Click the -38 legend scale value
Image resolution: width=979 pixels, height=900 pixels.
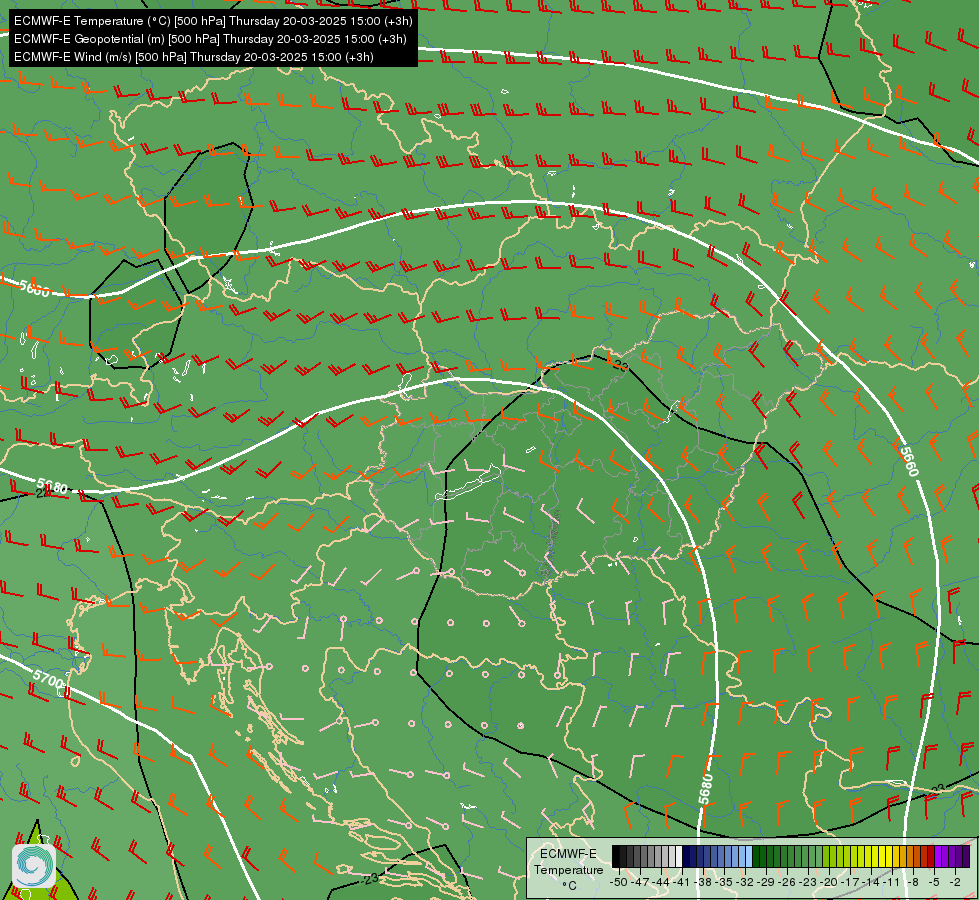[703, 882]
